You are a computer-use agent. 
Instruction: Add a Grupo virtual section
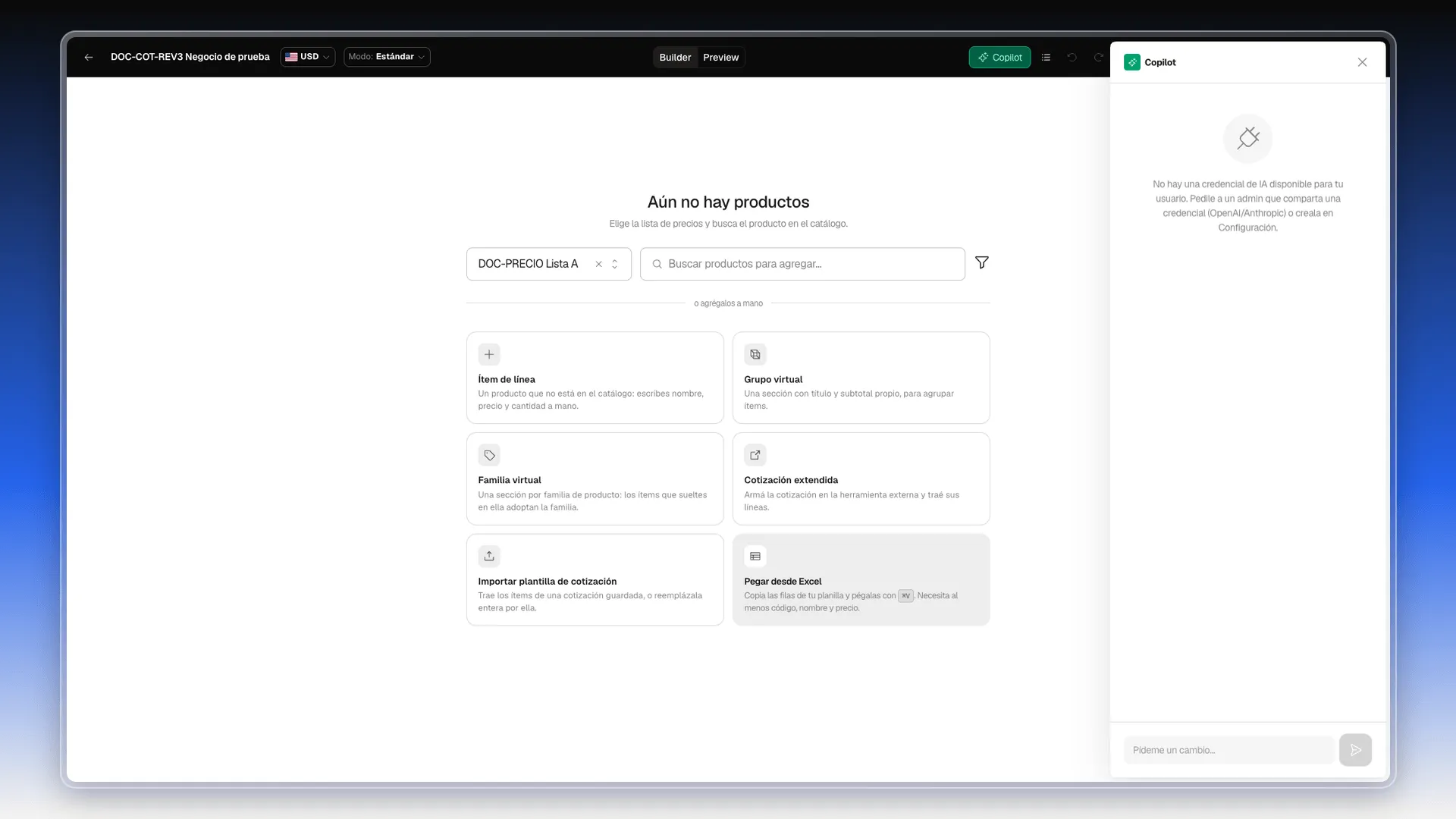click(861, 378)
